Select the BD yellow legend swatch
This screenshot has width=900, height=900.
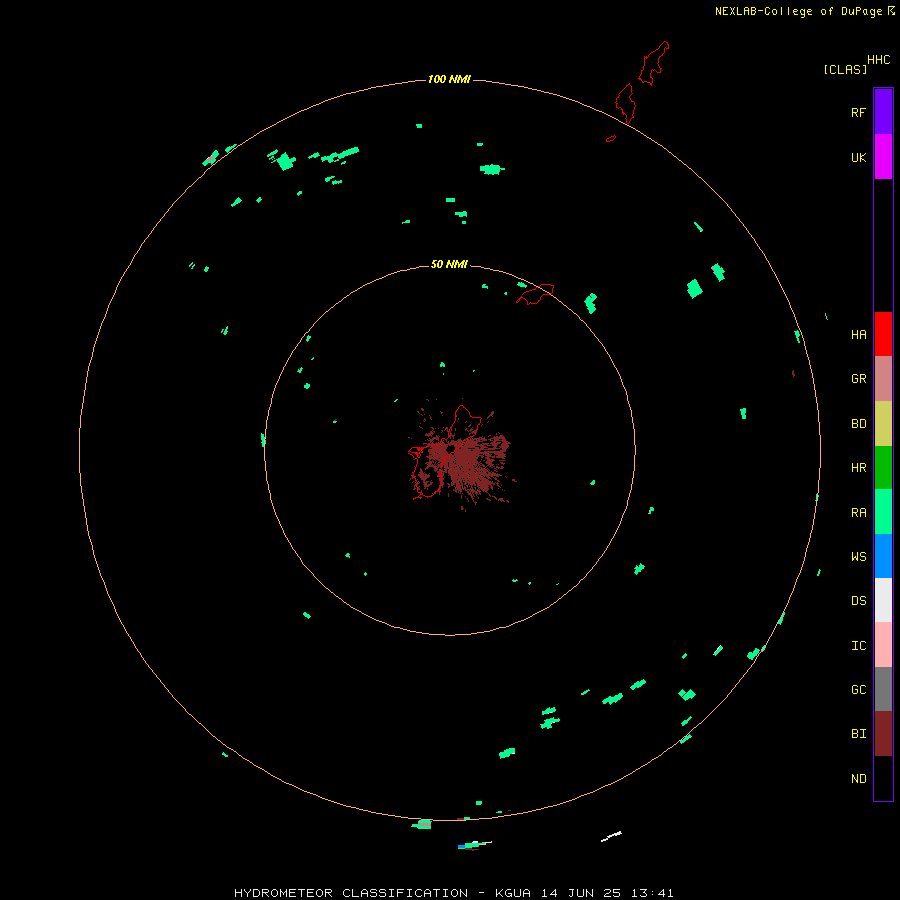click(x=883, y=424)
